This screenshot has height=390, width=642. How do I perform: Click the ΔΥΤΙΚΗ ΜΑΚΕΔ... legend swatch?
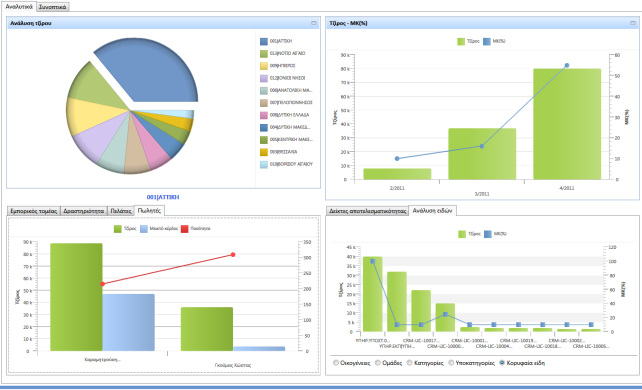(x=264, y=127)
